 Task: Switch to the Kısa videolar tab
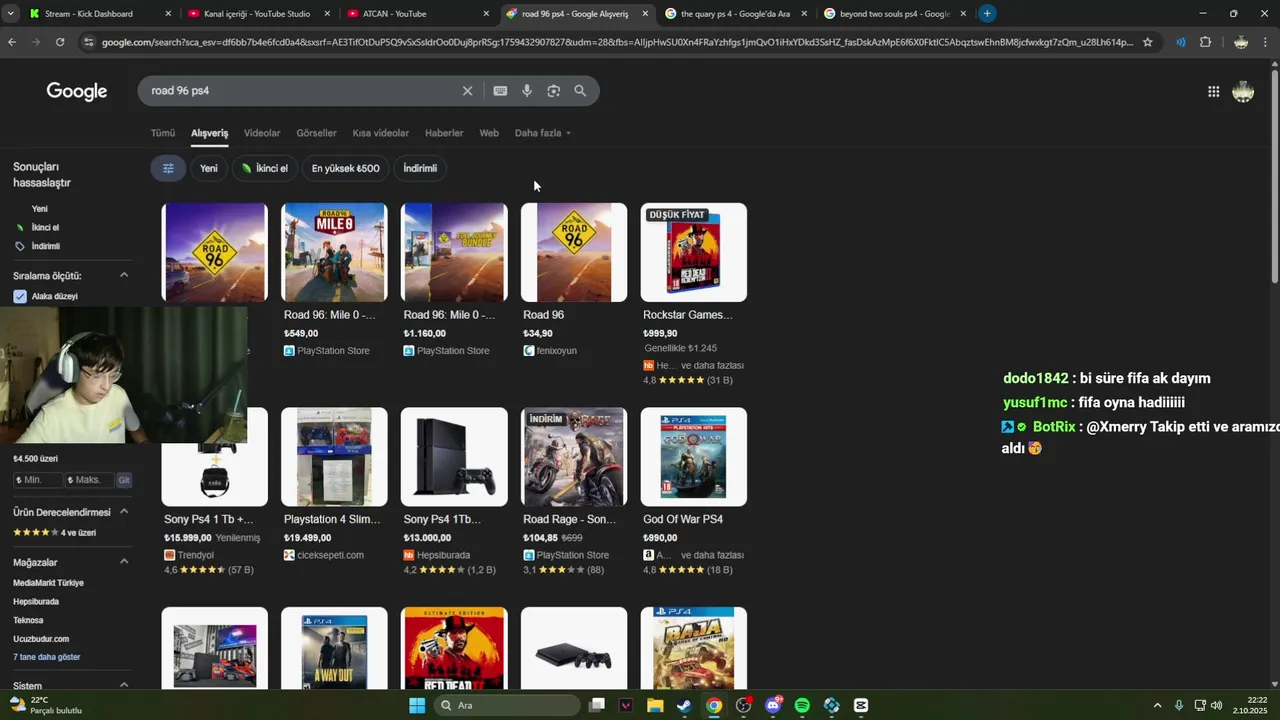[x=380, y=133]
